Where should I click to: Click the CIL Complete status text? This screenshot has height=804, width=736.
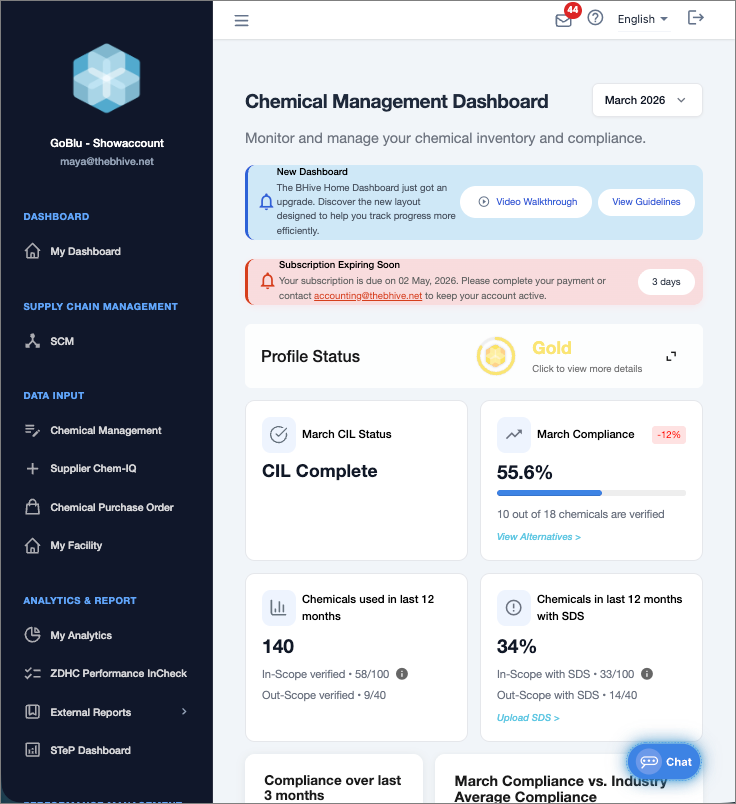point(320,471)
